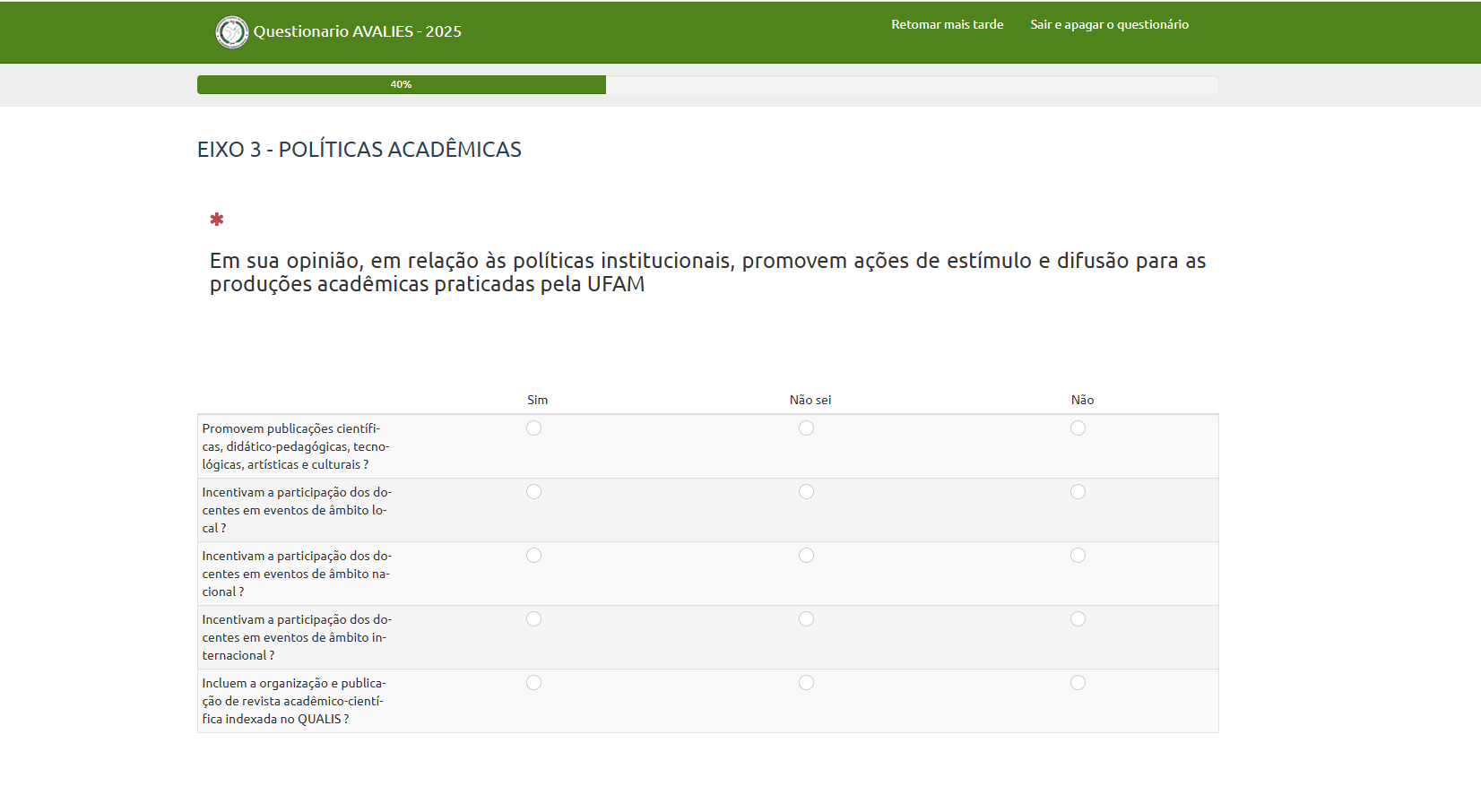Choose 'Sim' for eventos de âmbito local
This screenshot has height=812, width=1481.
[534, 492]
